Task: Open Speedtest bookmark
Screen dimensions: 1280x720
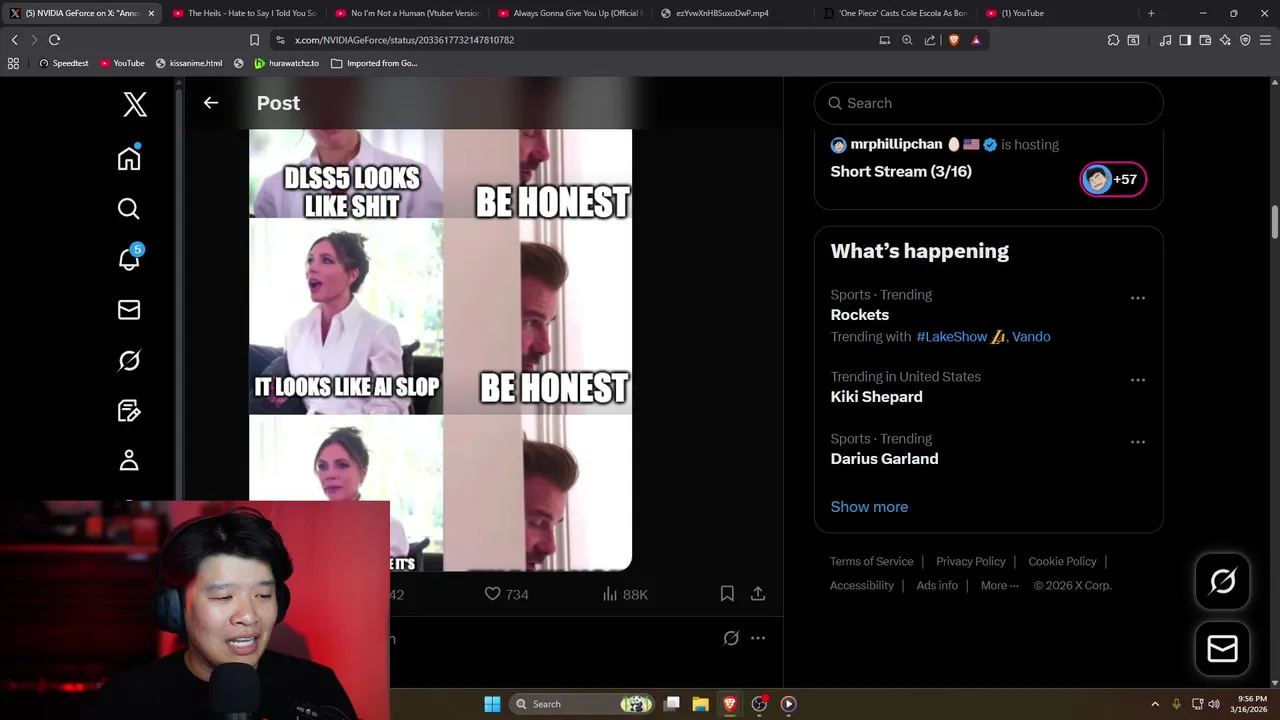Action: point(63,63)
